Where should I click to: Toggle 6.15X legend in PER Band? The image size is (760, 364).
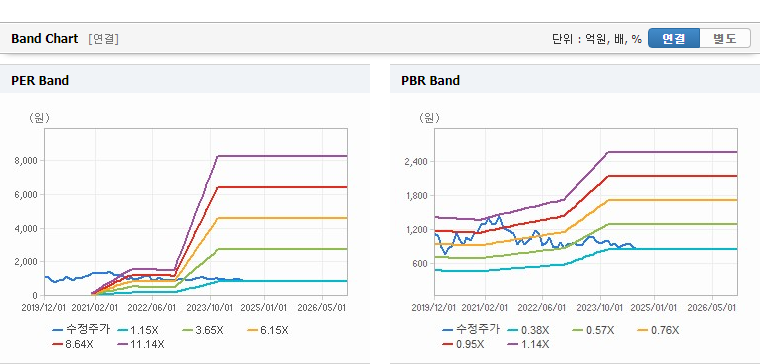[268, 331]
